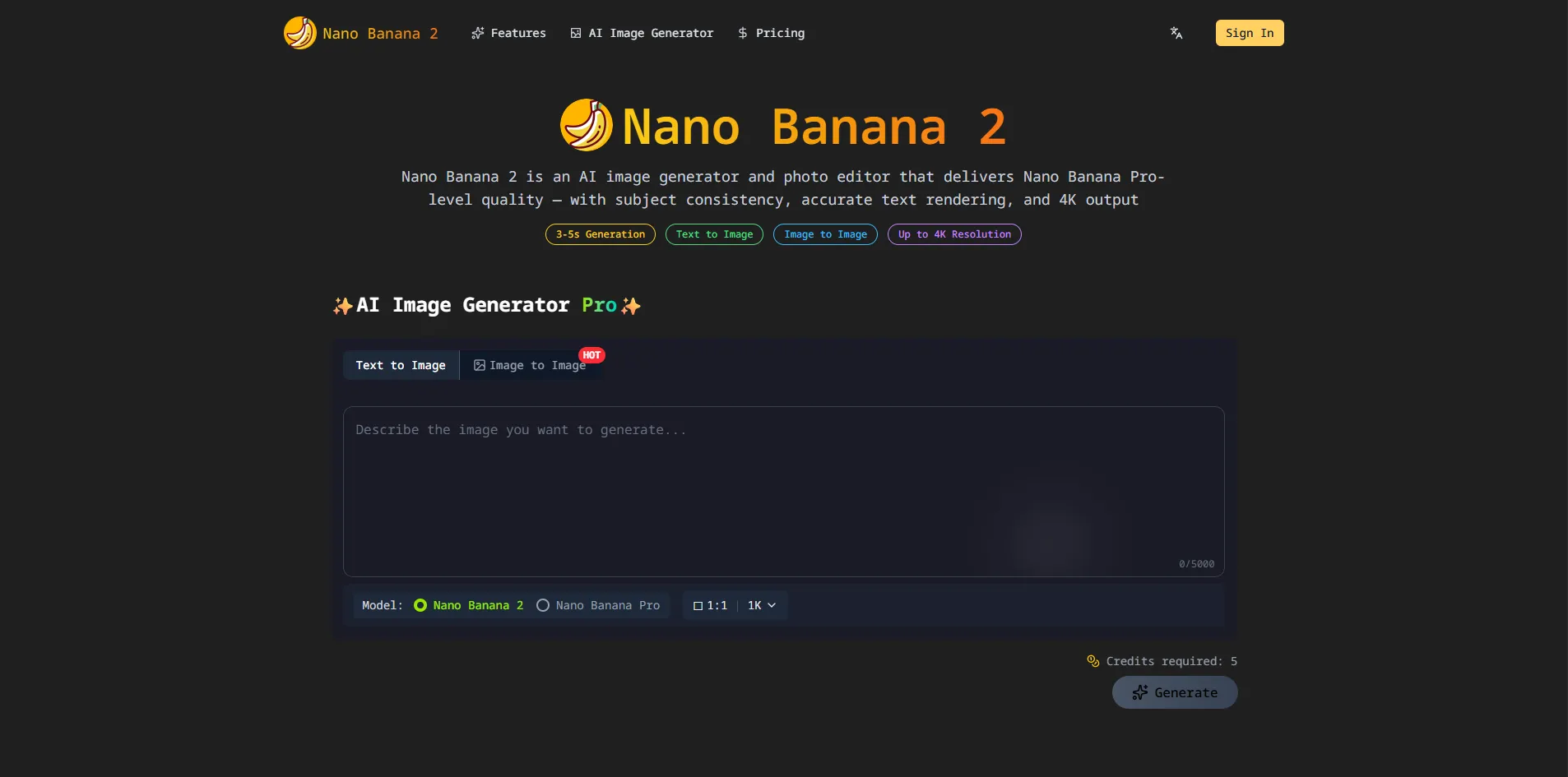The image size is (1568, 777).
Task: Click the Sign In button
Action: point(1250,33)
